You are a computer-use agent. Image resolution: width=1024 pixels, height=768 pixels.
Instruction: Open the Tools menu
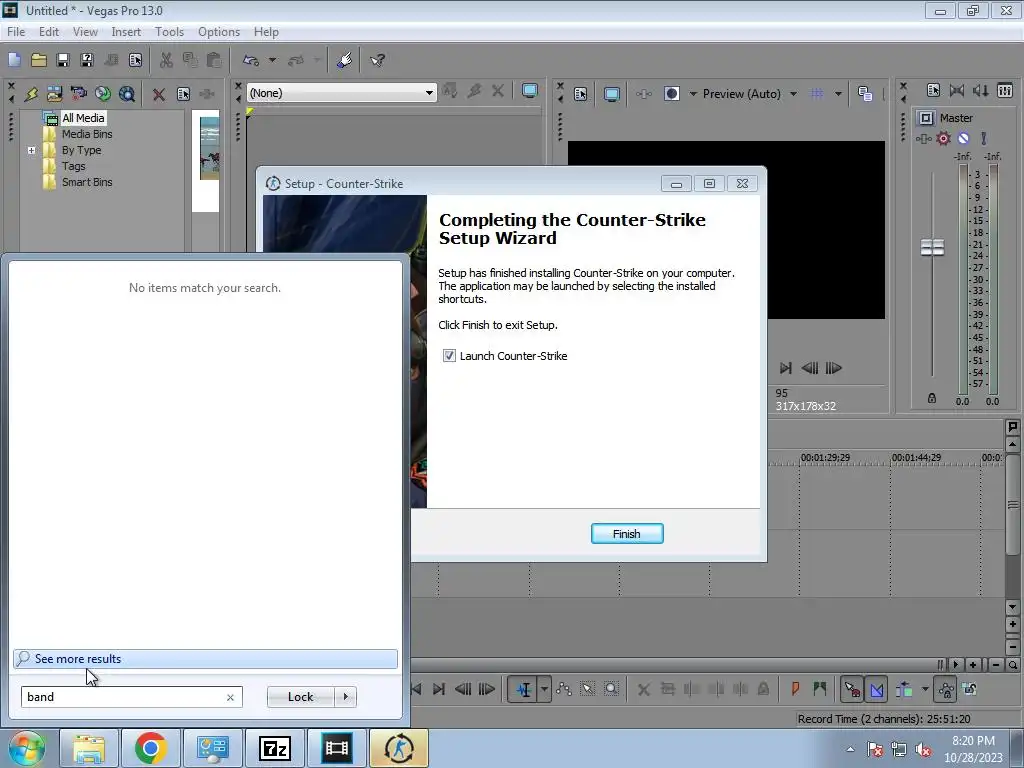click(169, 31)
